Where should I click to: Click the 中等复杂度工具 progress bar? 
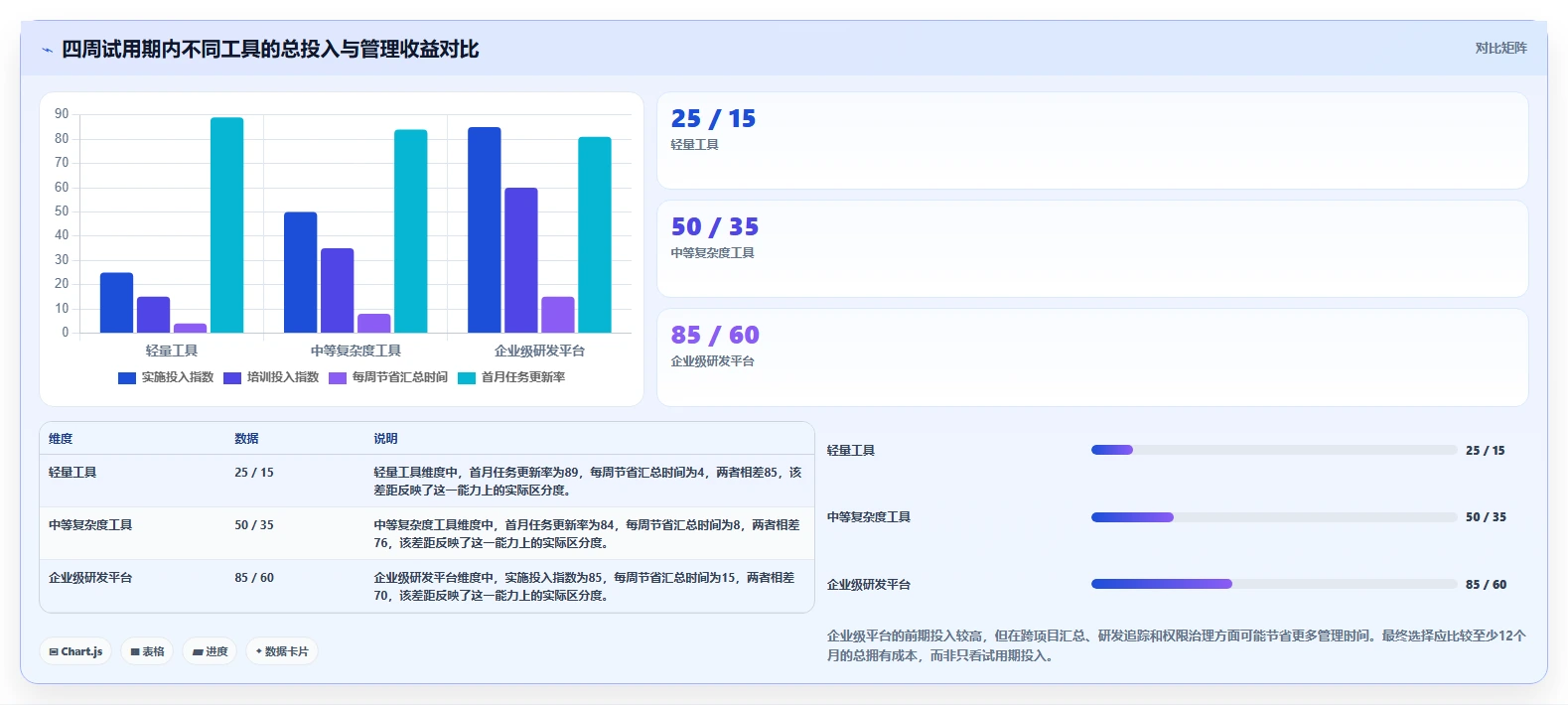pyautogui.click(x=1274, y=517)
